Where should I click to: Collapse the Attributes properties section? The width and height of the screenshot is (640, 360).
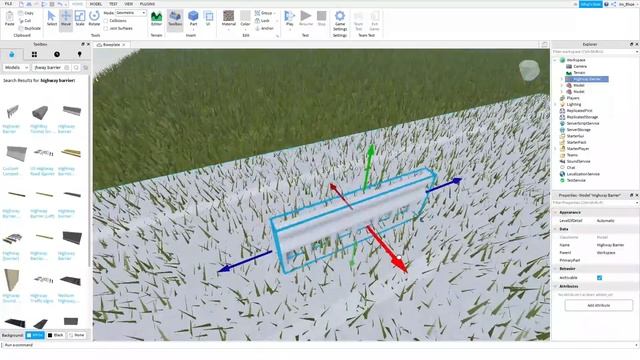[x=556, y=286]
